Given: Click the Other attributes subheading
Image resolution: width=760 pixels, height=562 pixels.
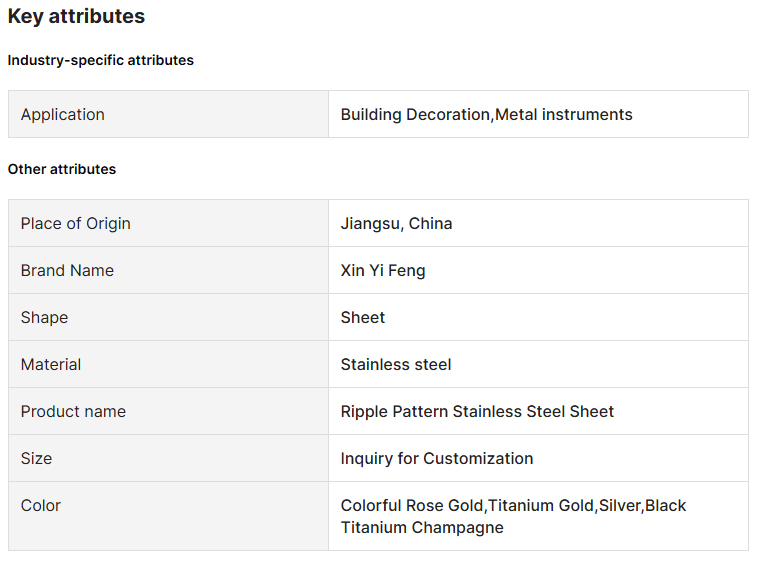Looking at the screenshot, I should (x=62, y=169).
